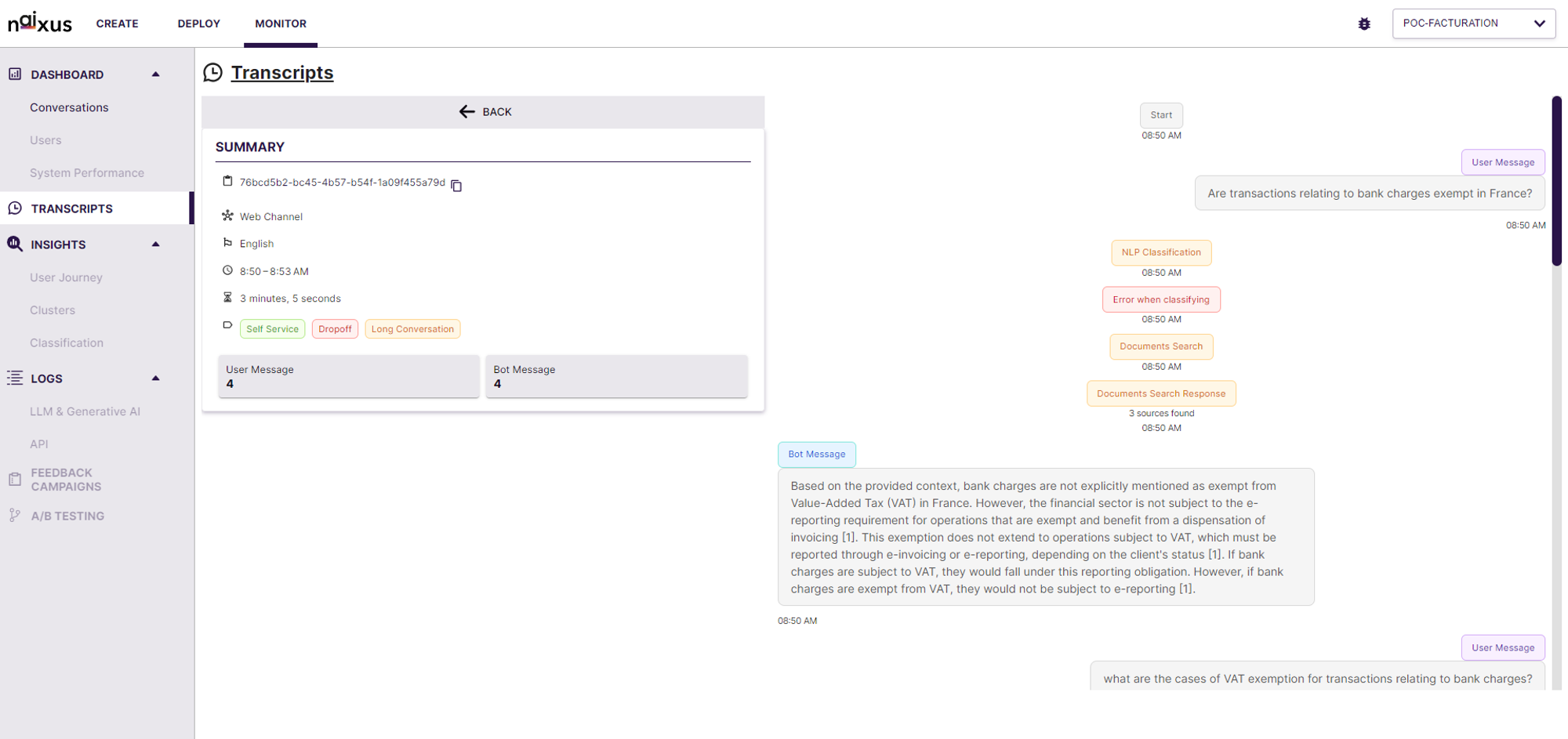Viewport: 1568px width, 739px height.
Task: Go back using the BACK arrow
Action: point(485,112)
